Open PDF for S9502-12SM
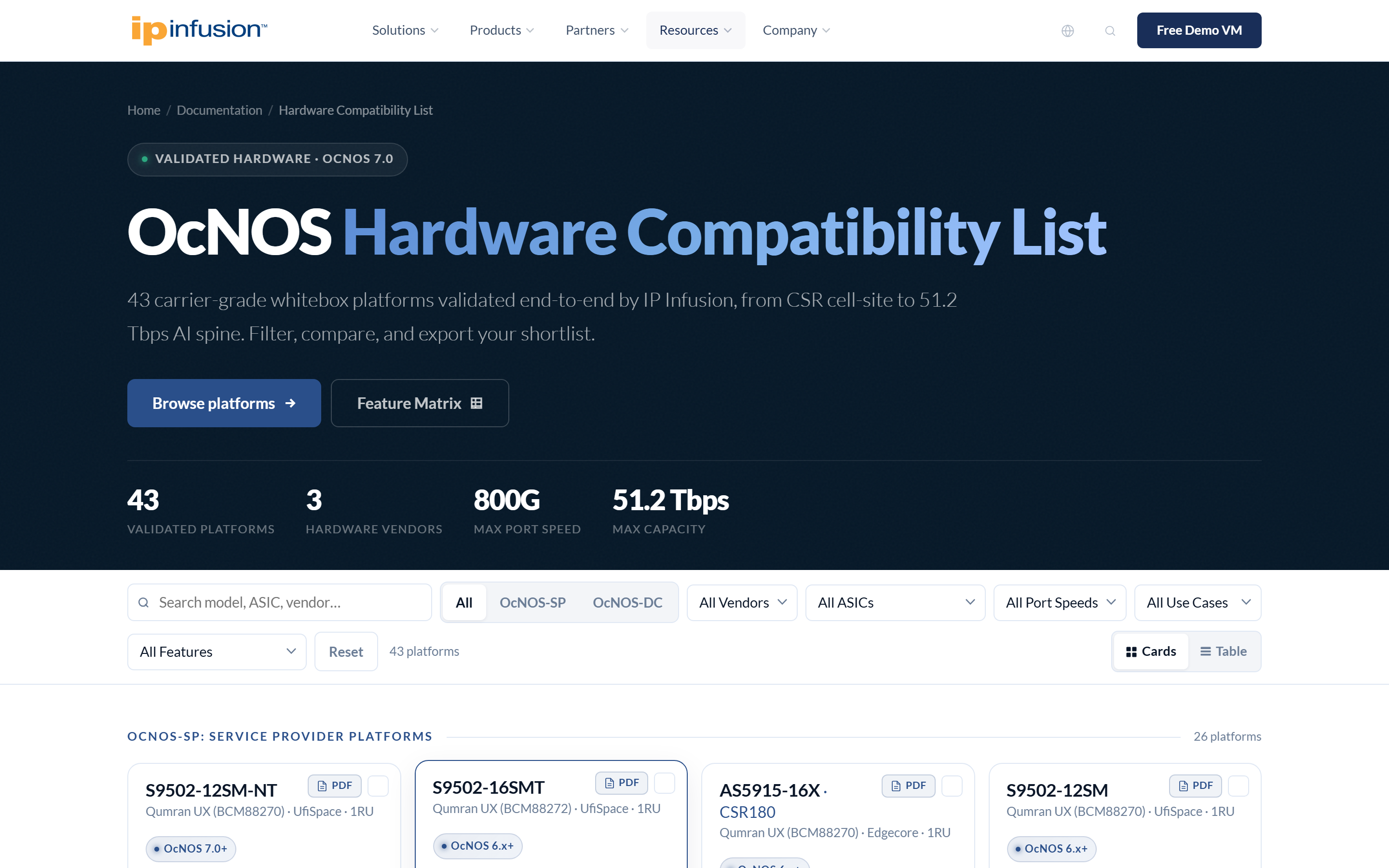Screen dimensions: 1389x868 point(1196,786)
